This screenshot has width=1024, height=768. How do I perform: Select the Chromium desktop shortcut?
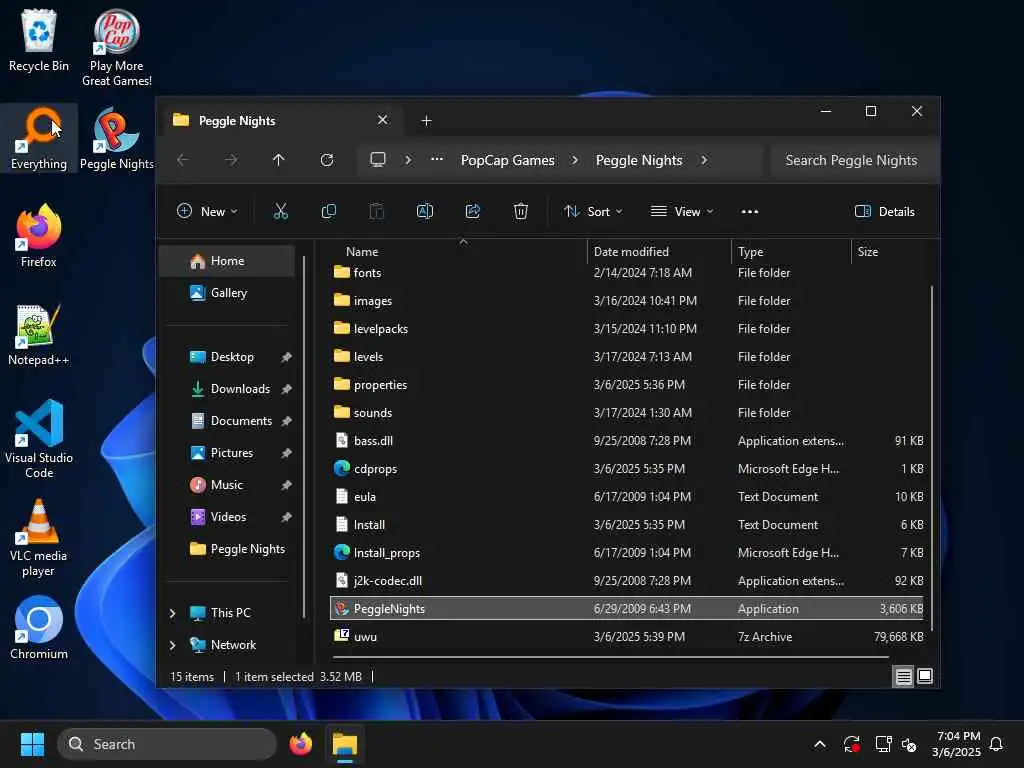click(x=39, y=628)
